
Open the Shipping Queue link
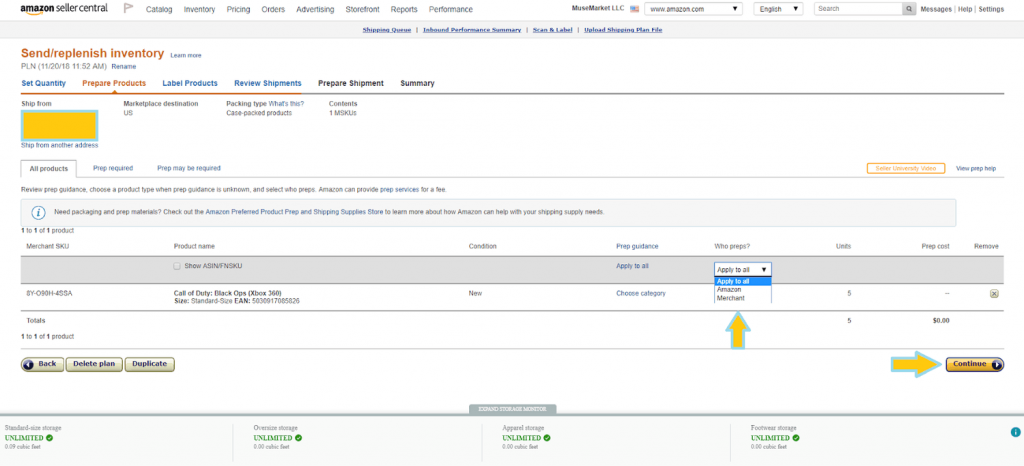click(x=387, y=30)
